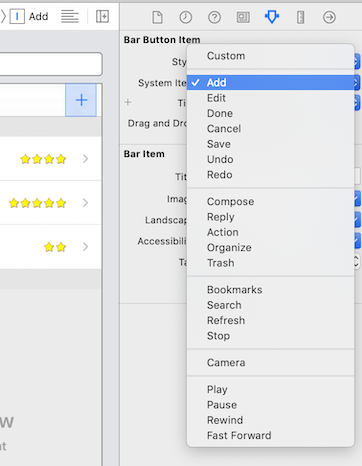Click the Tag stepper control
Image resolution: width=362 pixels, height=466 pixels.
tap(356, 262)
